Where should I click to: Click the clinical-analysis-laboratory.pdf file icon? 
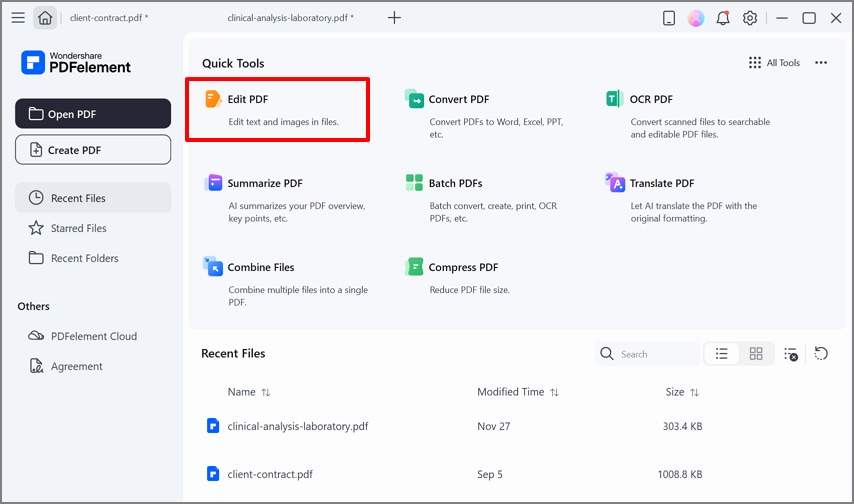pos(213,426)
